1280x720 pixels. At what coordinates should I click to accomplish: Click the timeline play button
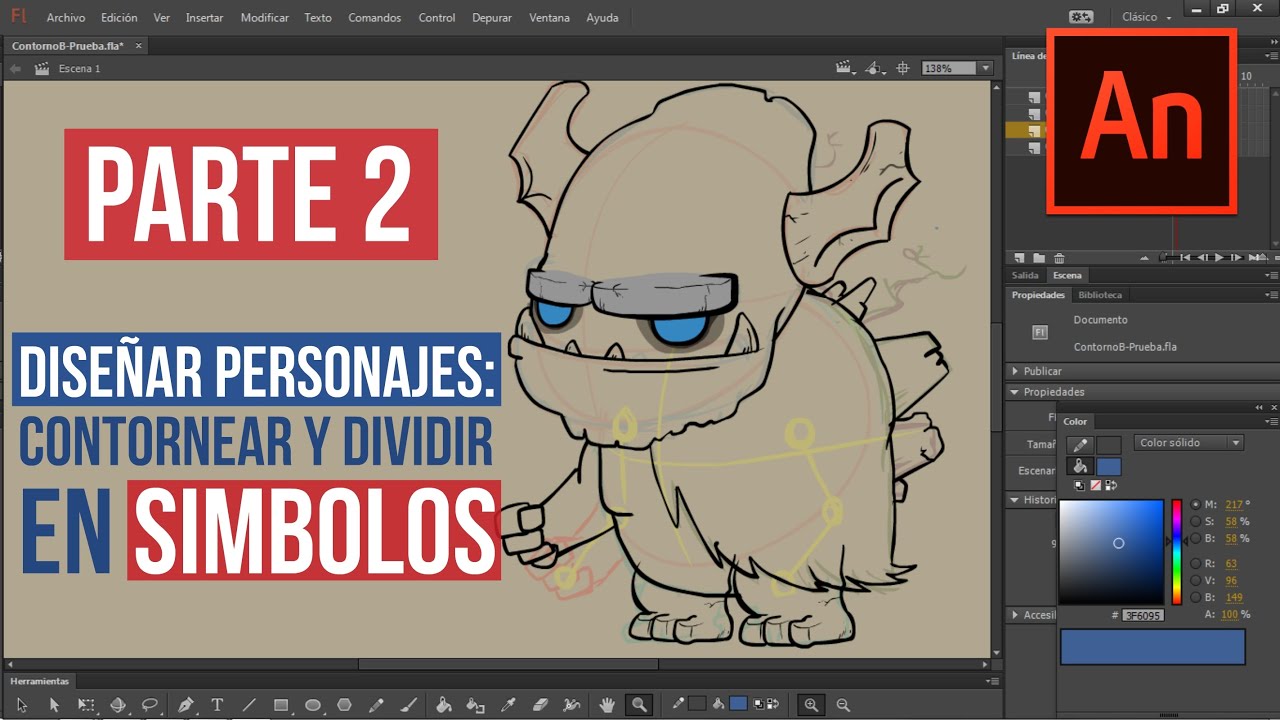point(1219,258)
